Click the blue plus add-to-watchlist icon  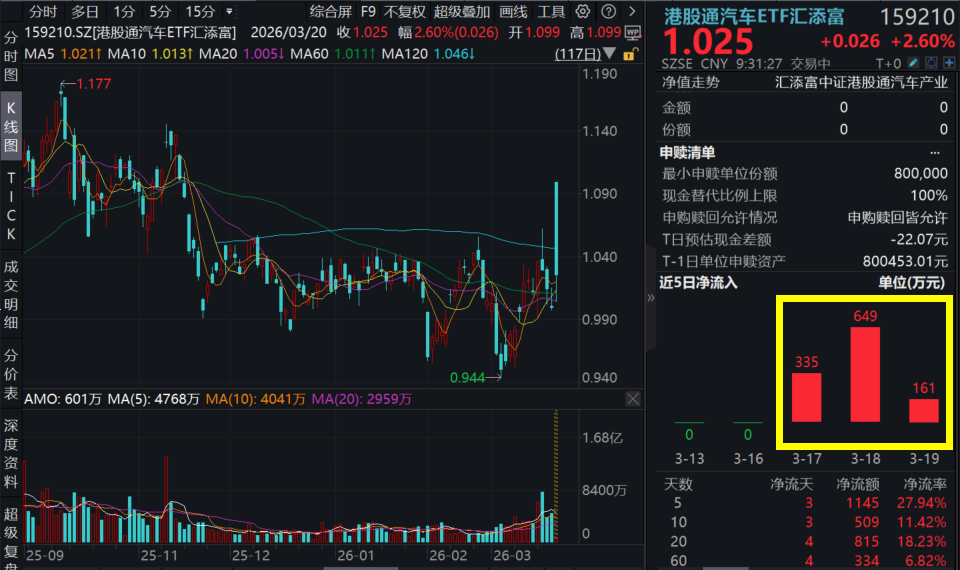949,62
